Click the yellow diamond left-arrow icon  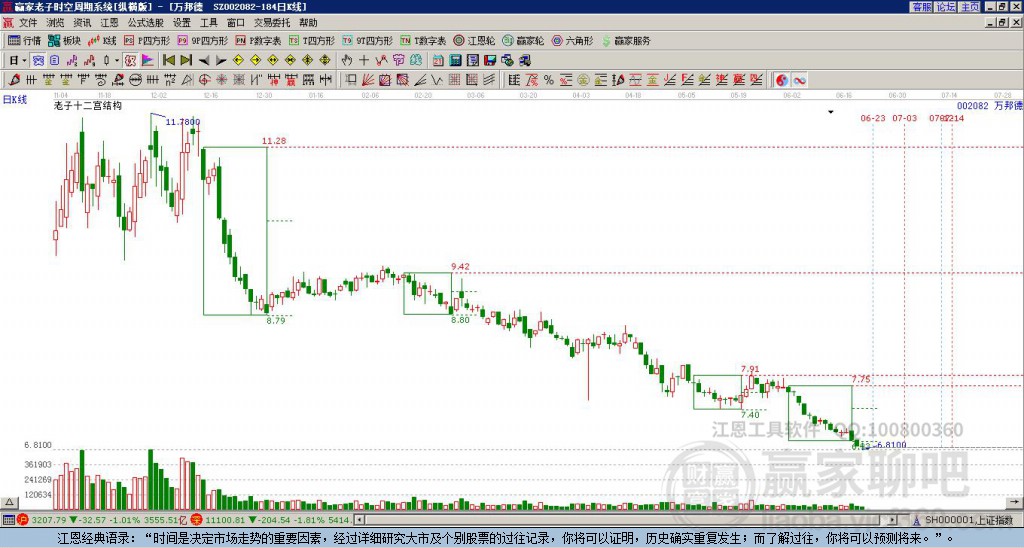tap(238, 61)
